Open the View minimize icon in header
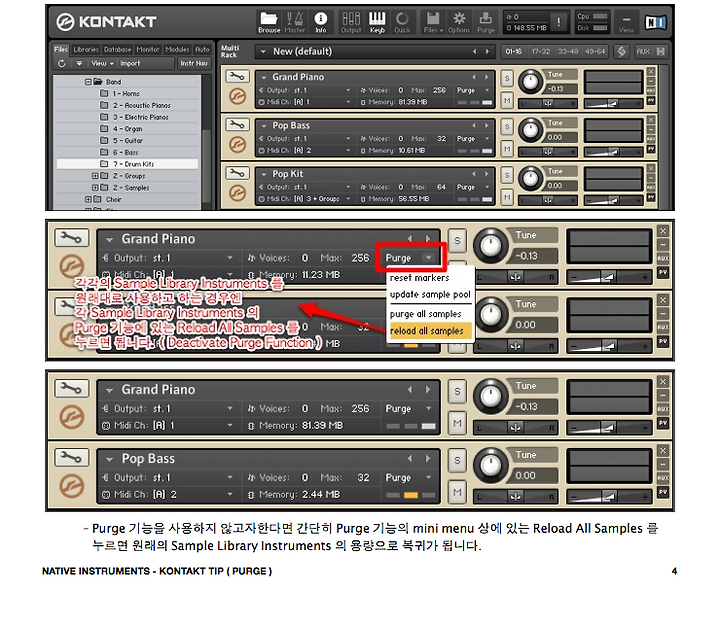Image resolution: width=720 pixels, height=626 pixels. (626, 23)
